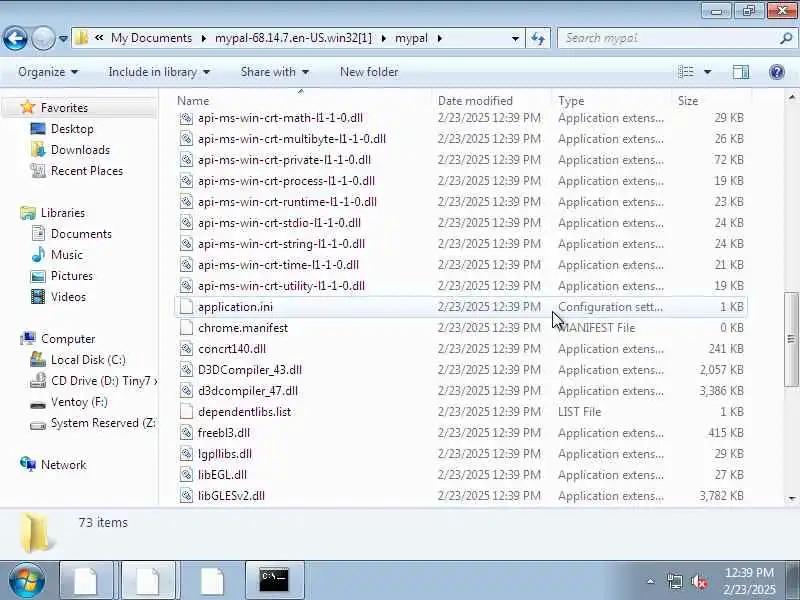The height and width of the screenshot is (600, 800).
Task: Open Downloads in the navigation pane
Action: (80, 149)
